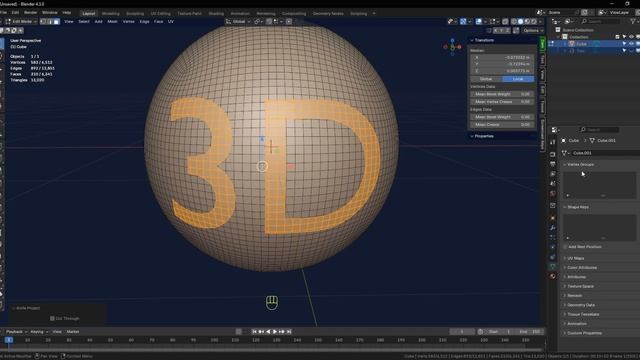Viewport: 640px width, 360px height.
Task: Switch to rendered viewport shading
Action: [x=533, y=21]
